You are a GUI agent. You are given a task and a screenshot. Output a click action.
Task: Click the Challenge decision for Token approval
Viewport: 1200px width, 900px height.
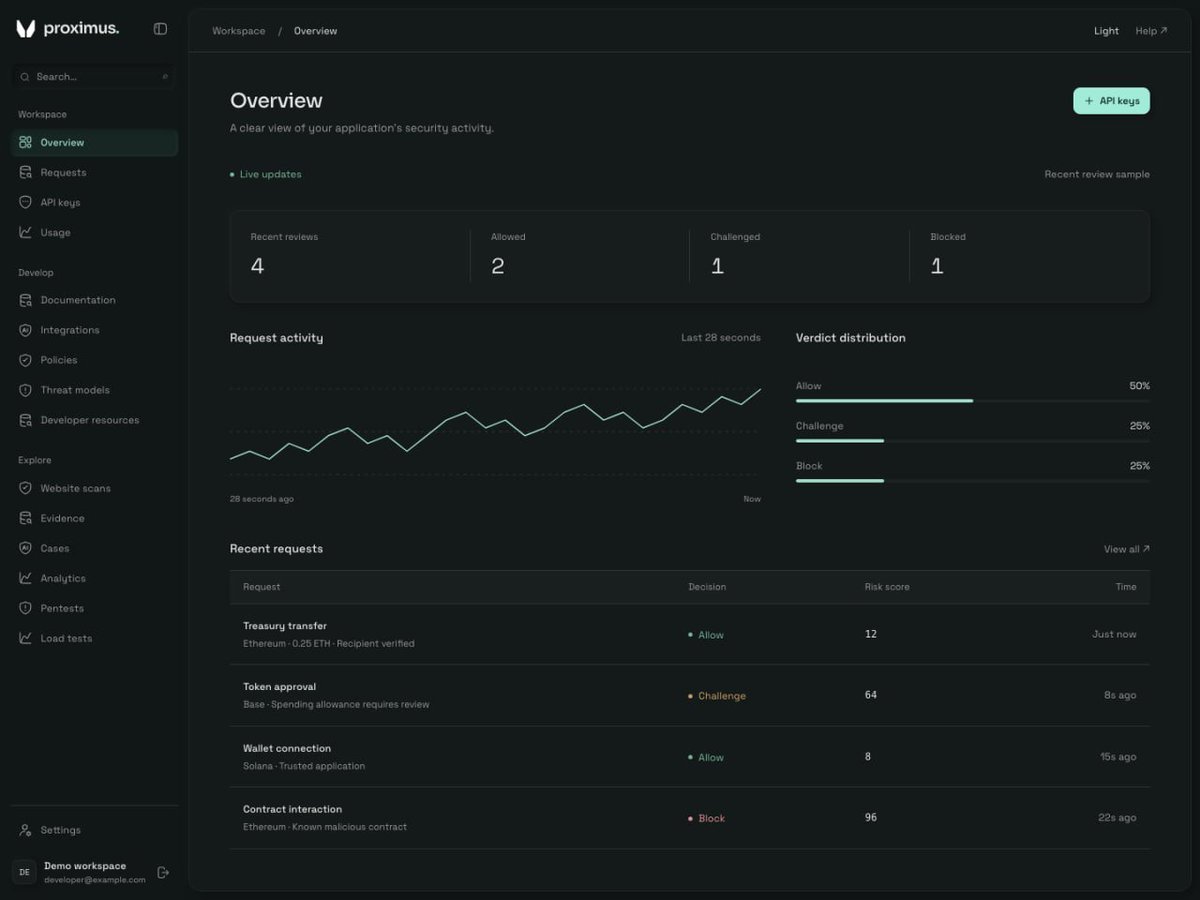coord(717,696)
